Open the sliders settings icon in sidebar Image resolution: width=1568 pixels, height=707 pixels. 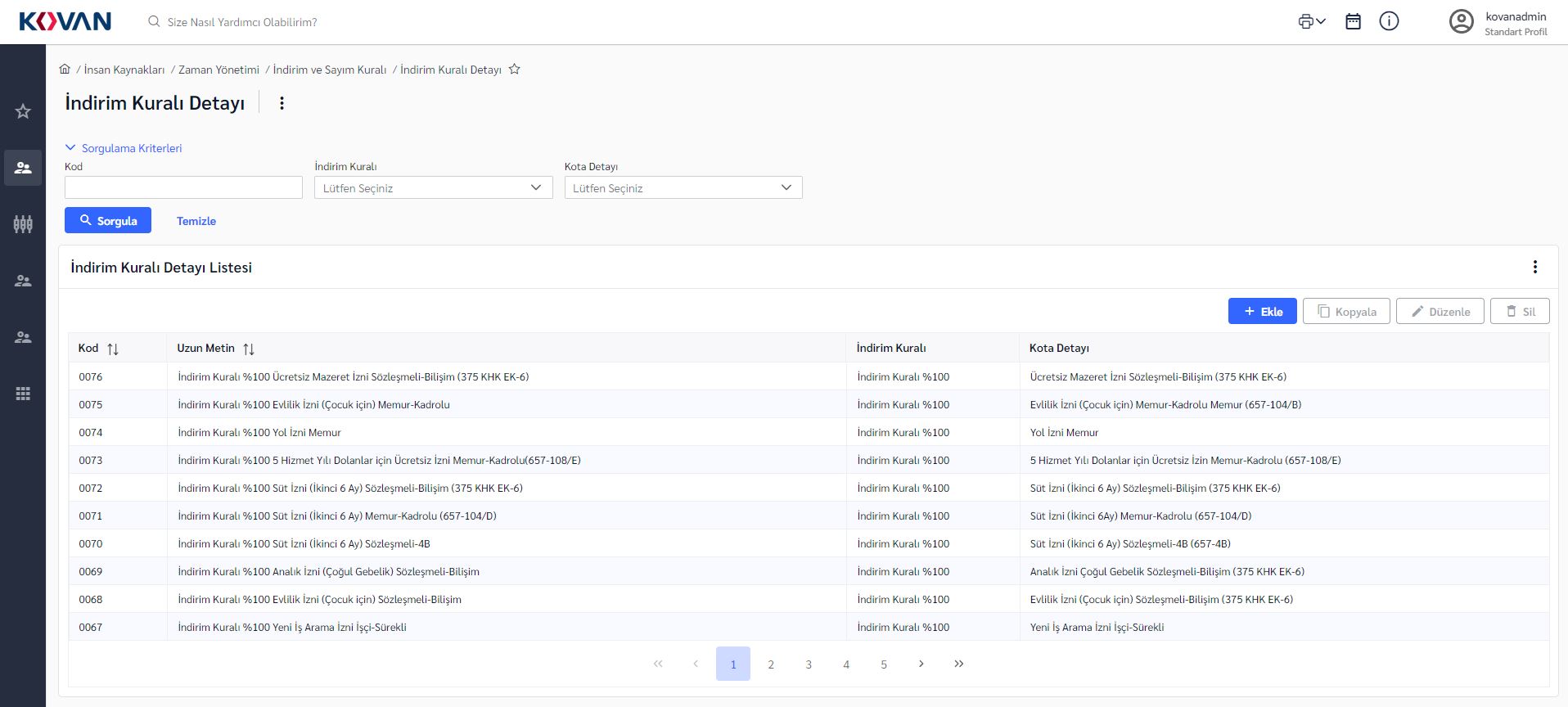pyautogui.click(x=23, y=224)
